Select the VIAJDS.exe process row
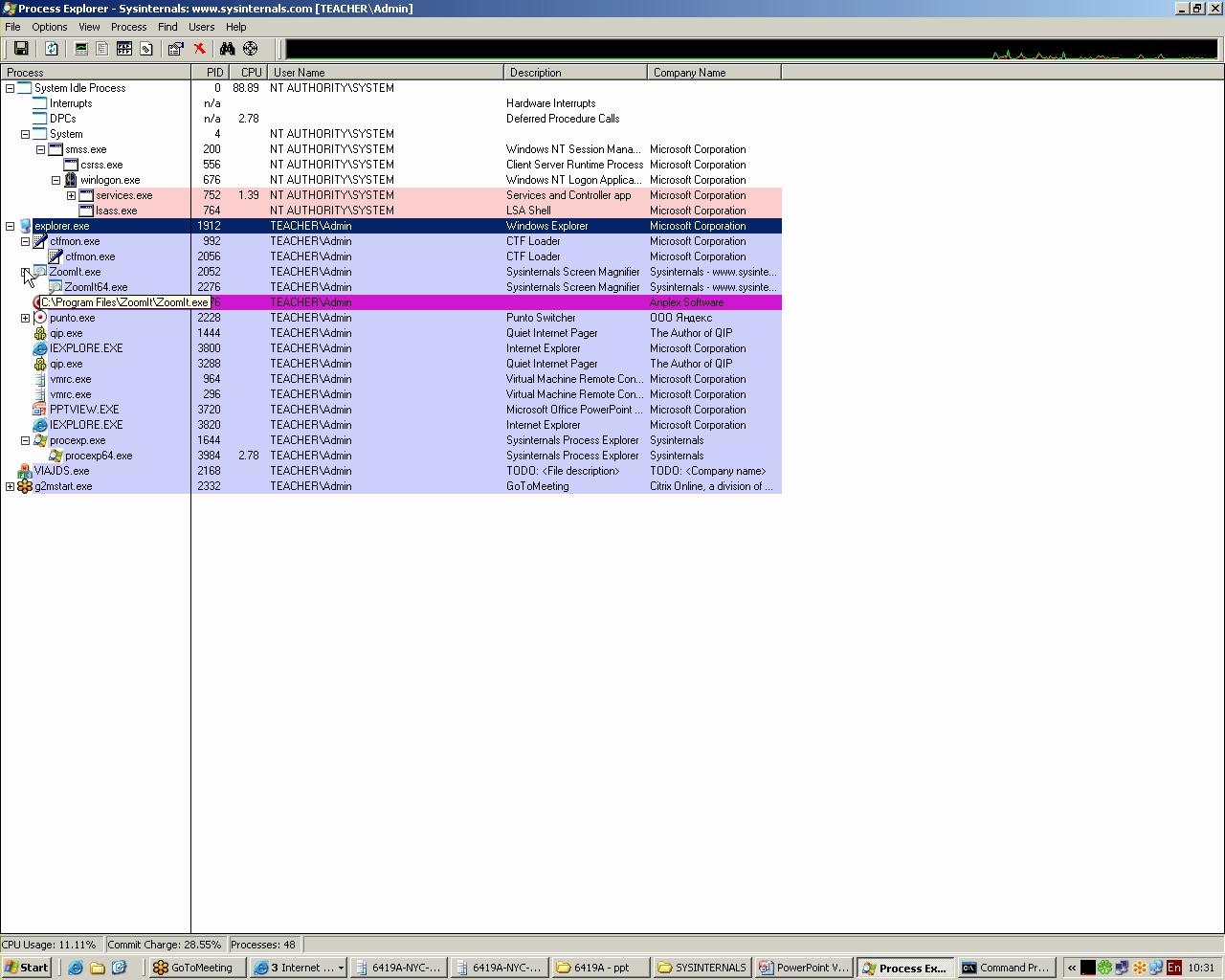The width and height of the screenshot is (1225, 980). pos(391,471)
